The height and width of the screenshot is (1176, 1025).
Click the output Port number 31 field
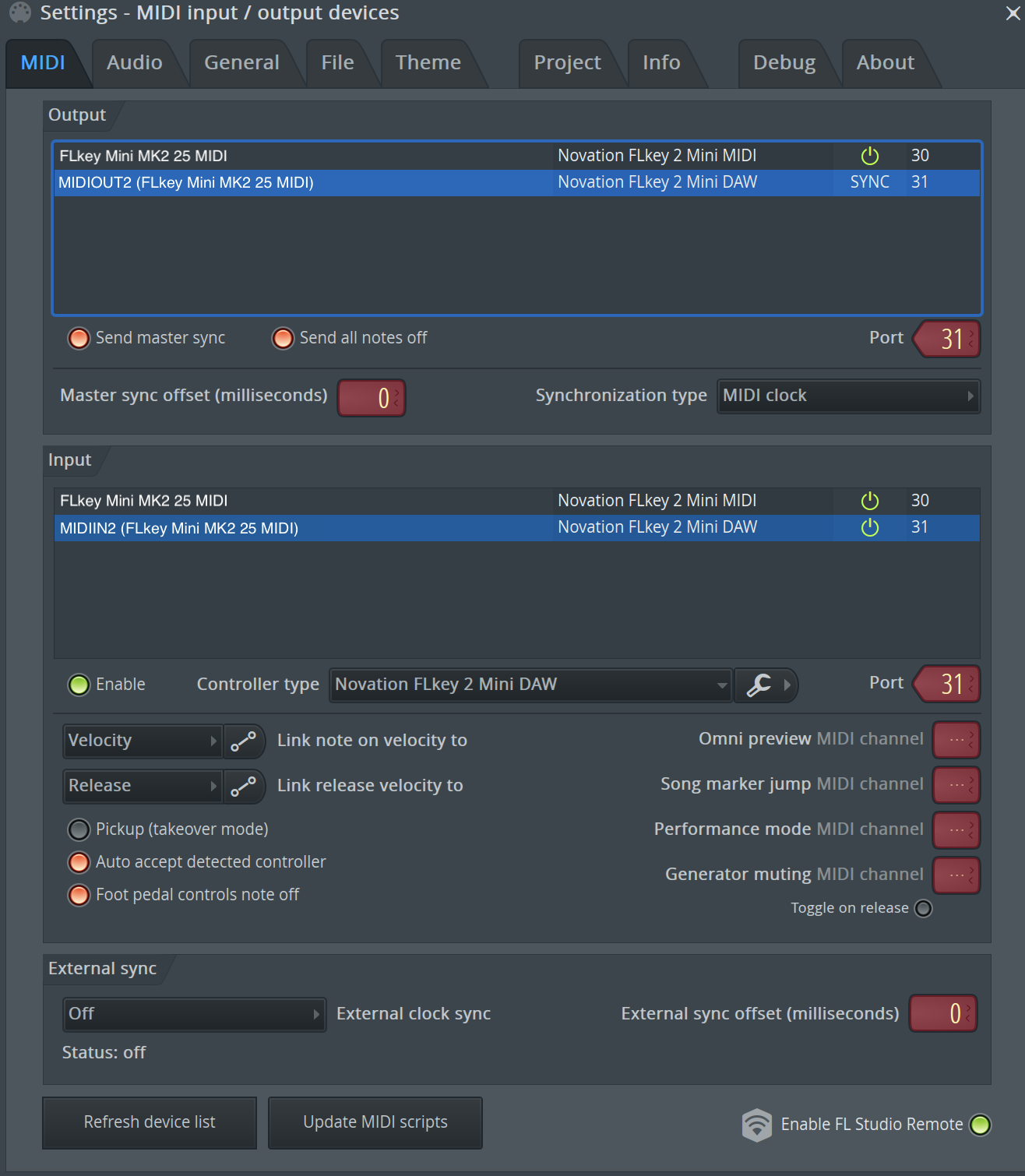(x=947, y=339)
